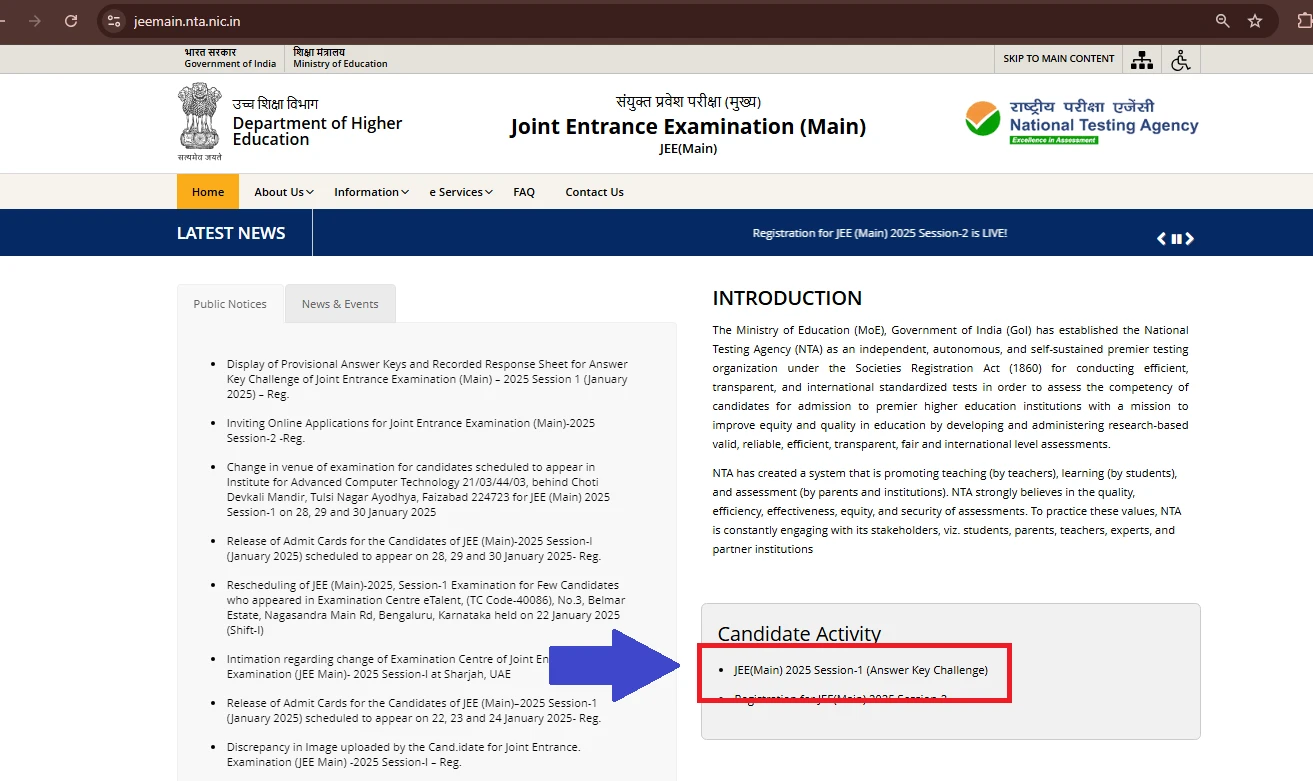Select FAQ in the navigation menu
Image resolution: width=1313 pixels, height=781 pixels.
524,191
